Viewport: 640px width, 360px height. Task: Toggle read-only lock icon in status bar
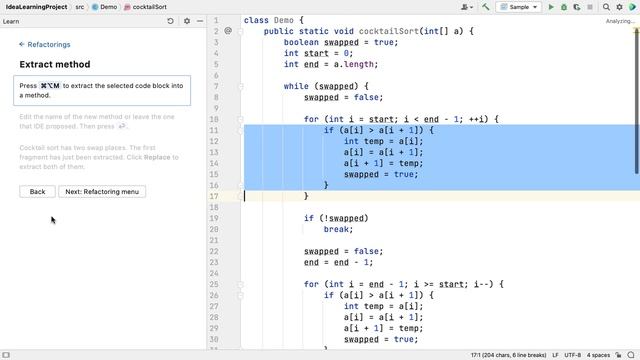coord(619,355)
